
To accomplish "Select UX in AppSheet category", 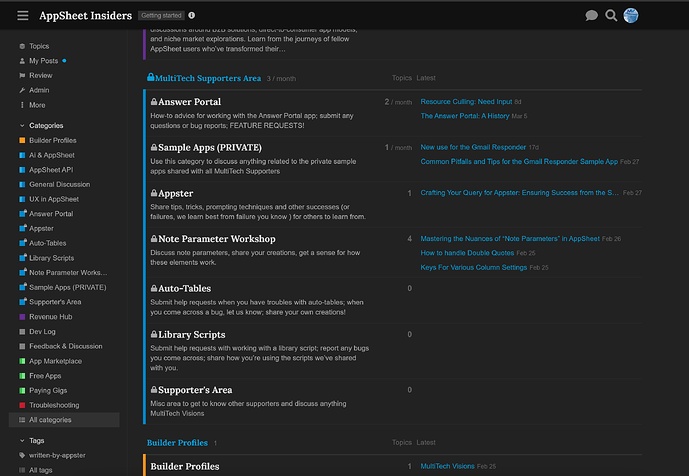I will (x=54, y=199).
